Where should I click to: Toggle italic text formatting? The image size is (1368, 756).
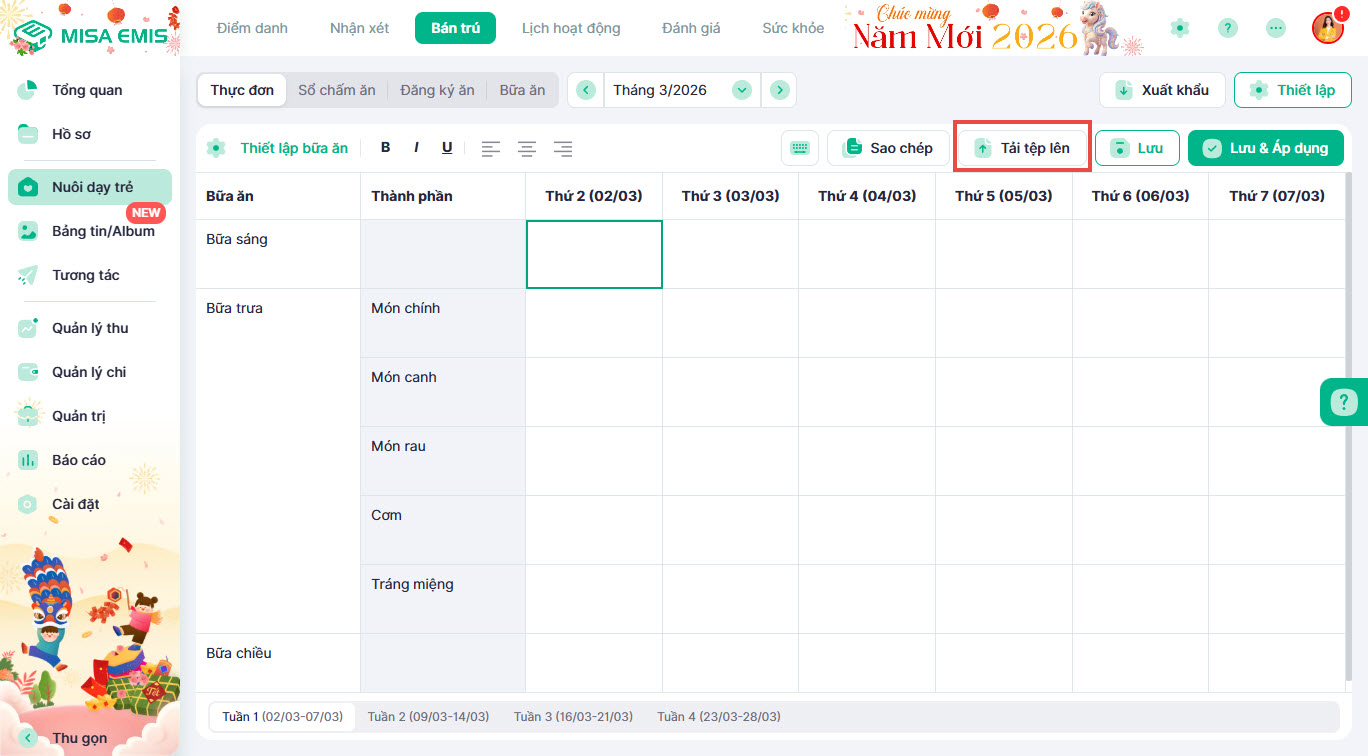[x=416, y=148]
